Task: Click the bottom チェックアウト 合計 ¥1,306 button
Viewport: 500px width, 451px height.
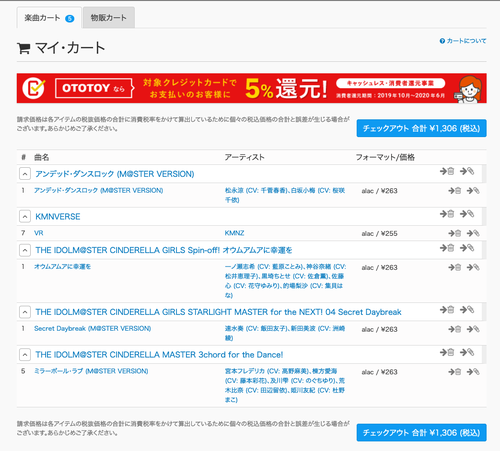Action: 421,433
